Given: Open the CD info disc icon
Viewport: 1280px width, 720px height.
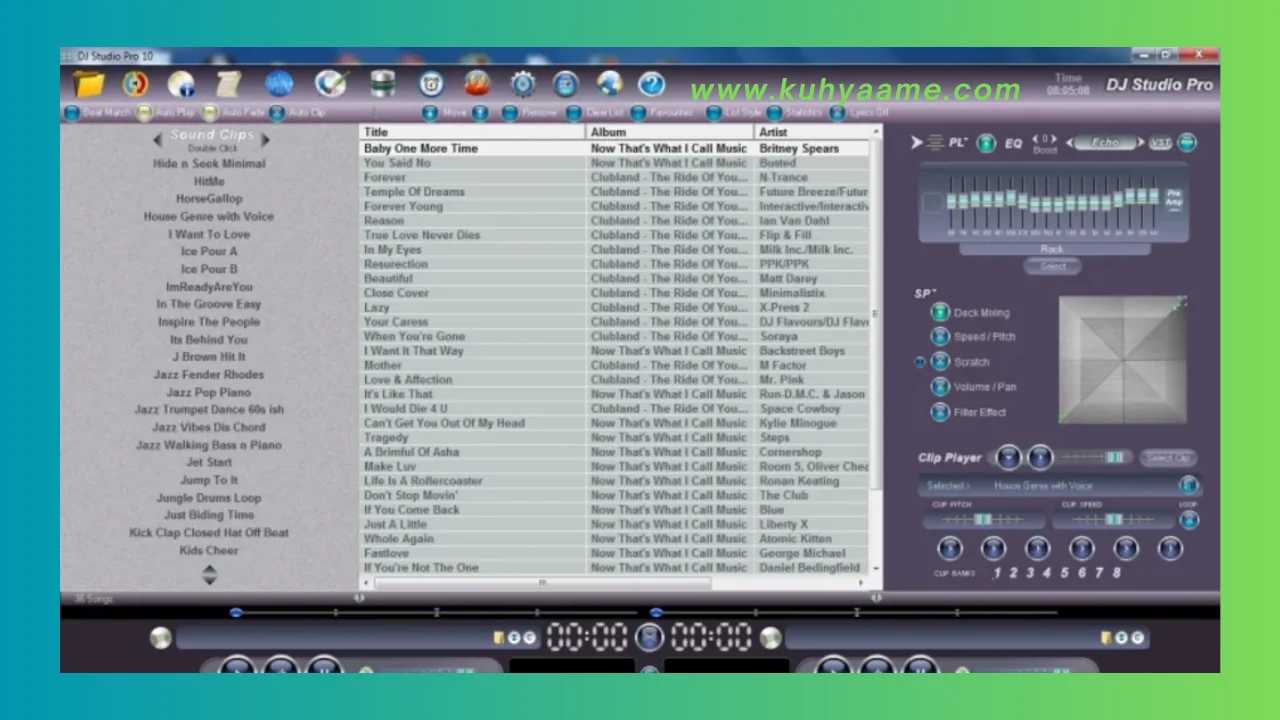Looking at the screenshot, I should click(182, 83).
